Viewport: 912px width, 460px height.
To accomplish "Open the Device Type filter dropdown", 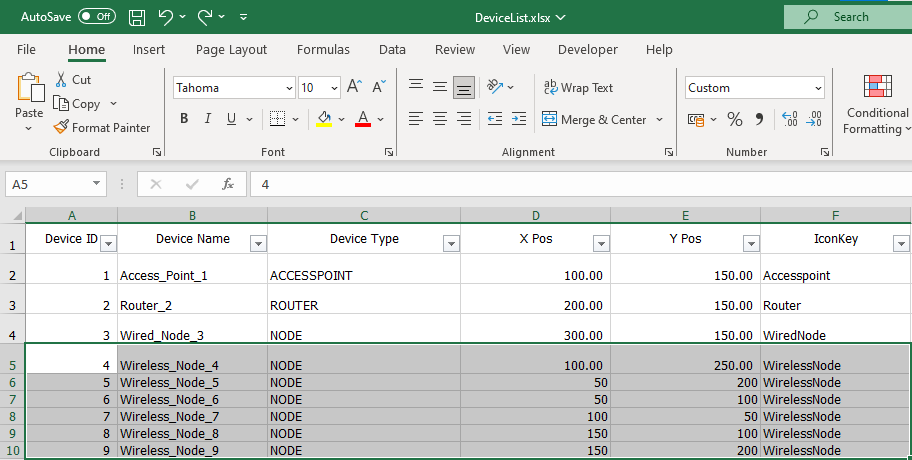I will point(451,244).
